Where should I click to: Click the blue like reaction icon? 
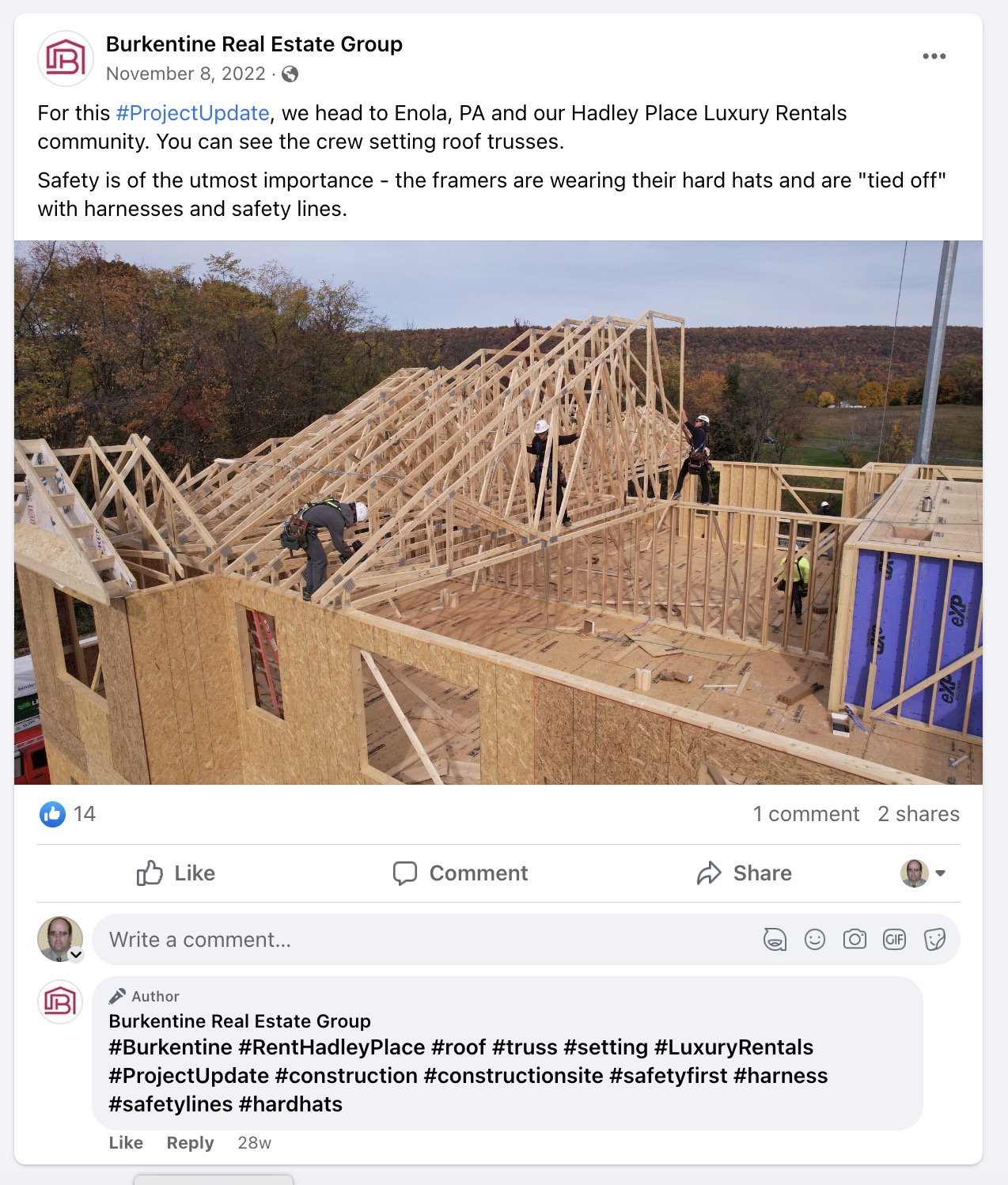(53, 814)
